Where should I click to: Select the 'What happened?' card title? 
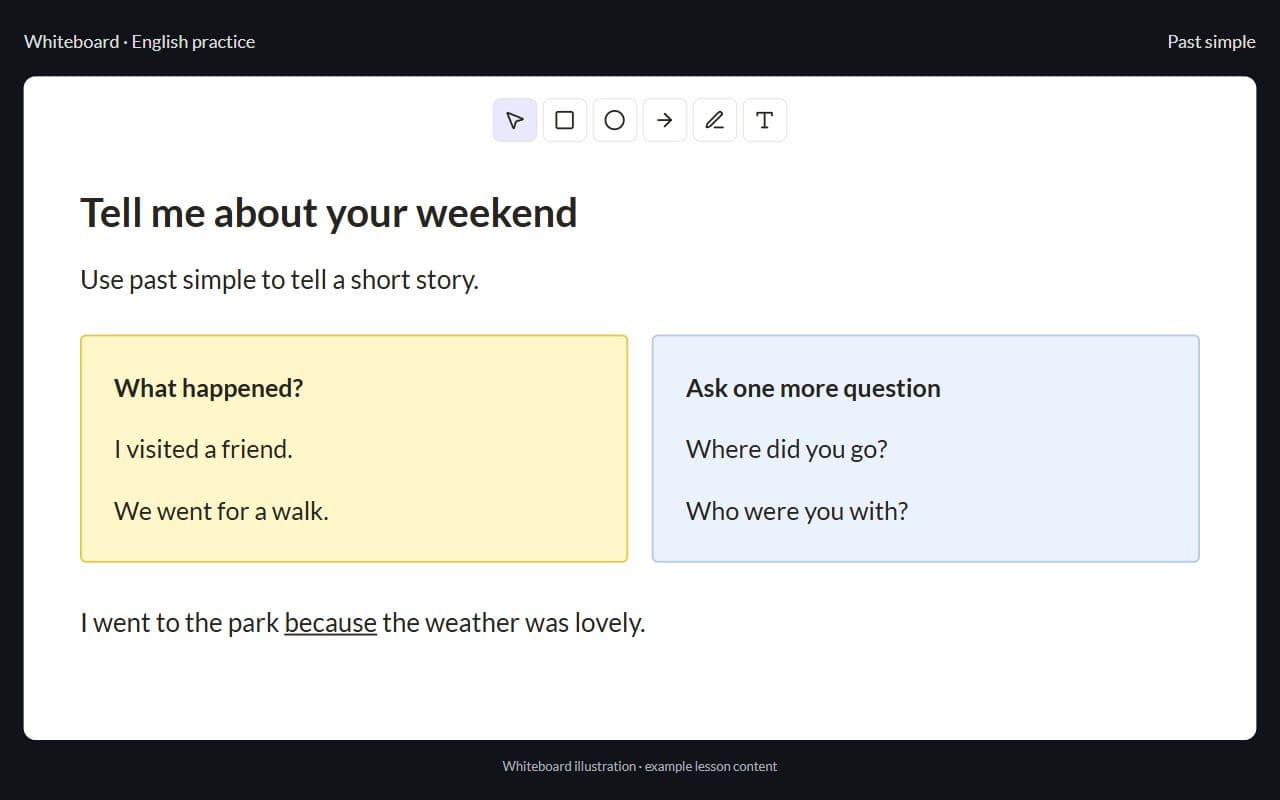click(x=208, y=388)
